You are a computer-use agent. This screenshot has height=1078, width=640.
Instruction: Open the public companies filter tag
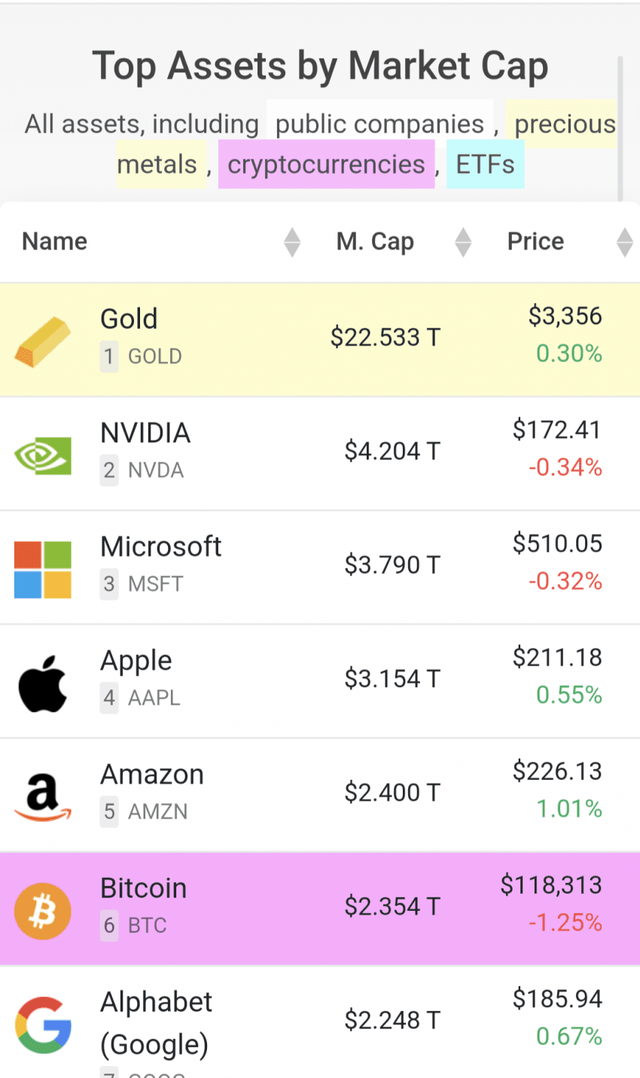[380, 125]
